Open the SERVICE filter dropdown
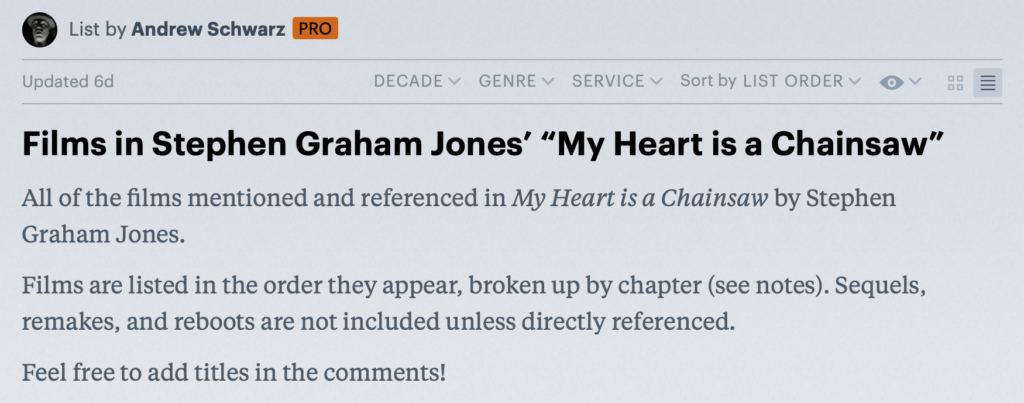 coord(616,82)
